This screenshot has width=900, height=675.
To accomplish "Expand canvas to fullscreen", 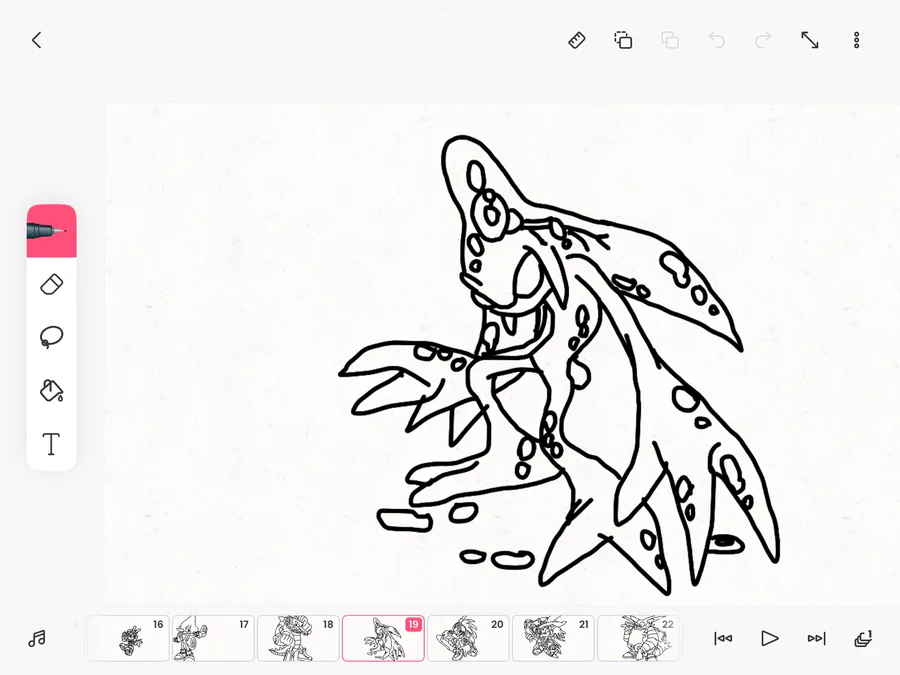I will click(x=810, y=40).
